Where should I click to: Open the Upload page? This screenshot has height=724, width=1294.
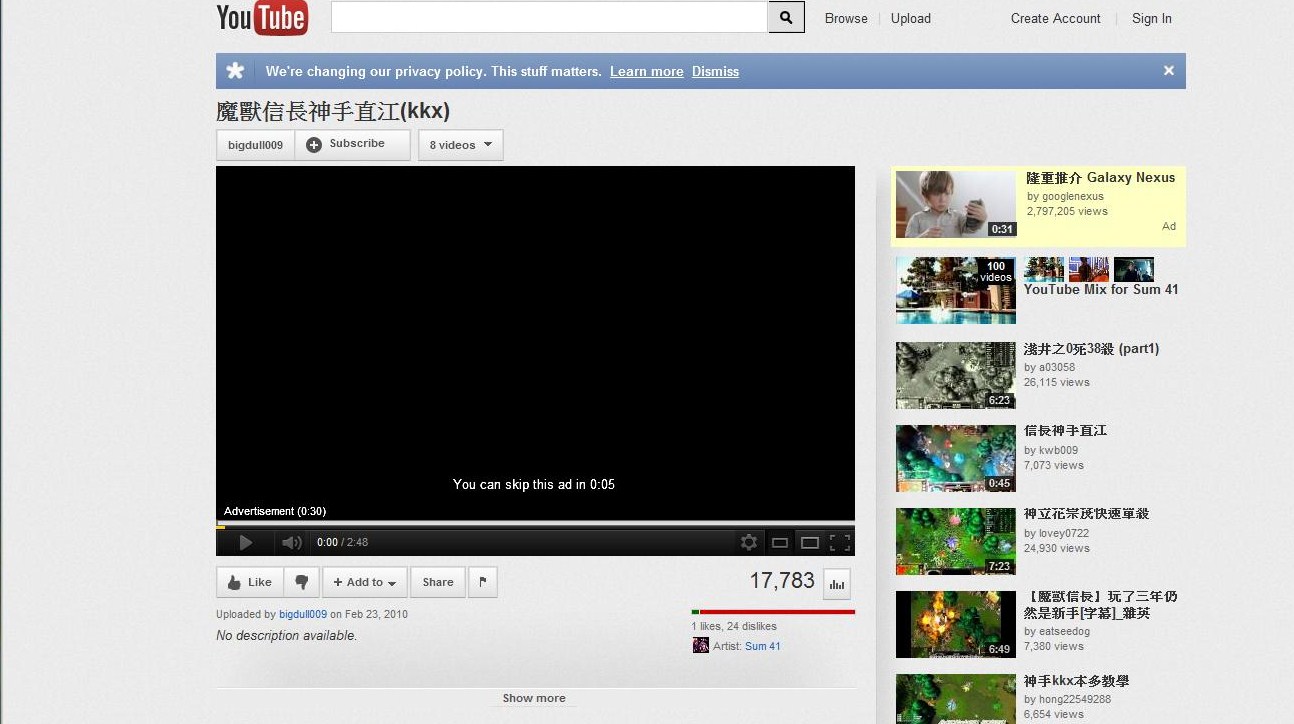[911, 18]
